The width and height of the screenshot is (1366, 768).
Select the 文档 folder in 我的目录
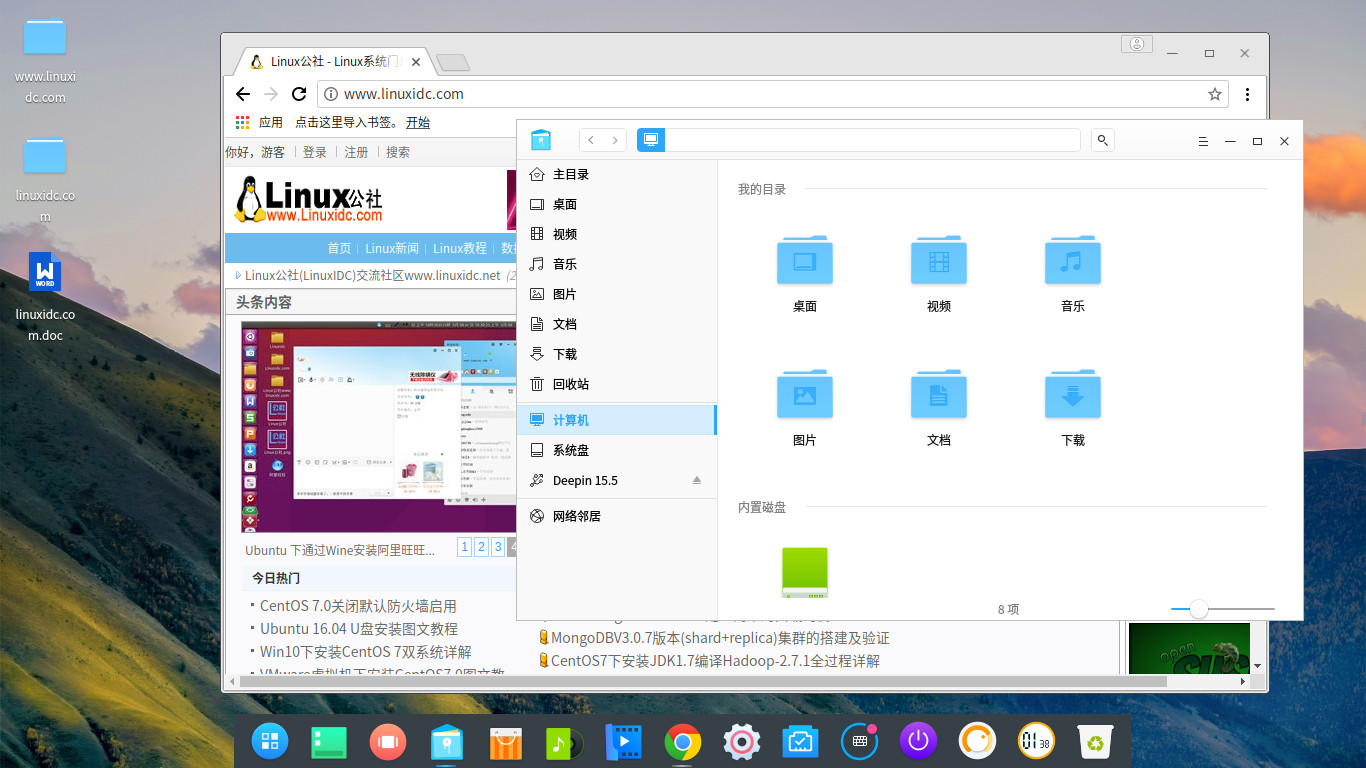tap(939, 394)
